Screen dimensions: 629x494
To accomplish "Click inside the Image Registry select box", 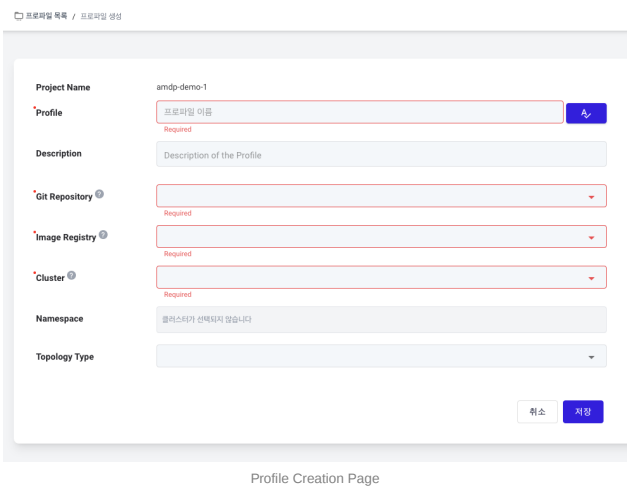I will pyautogui.click(x=381, y=236).
